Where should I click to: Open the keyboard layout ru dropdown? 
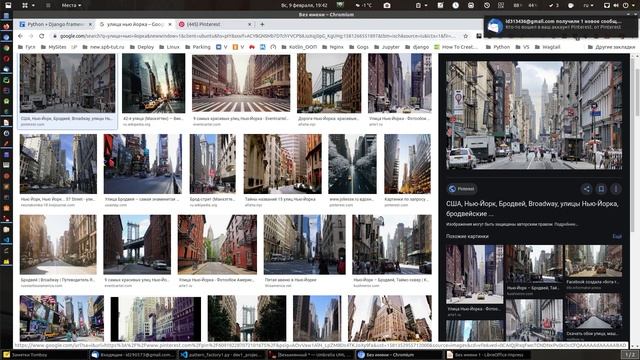[x=588, y=5]
